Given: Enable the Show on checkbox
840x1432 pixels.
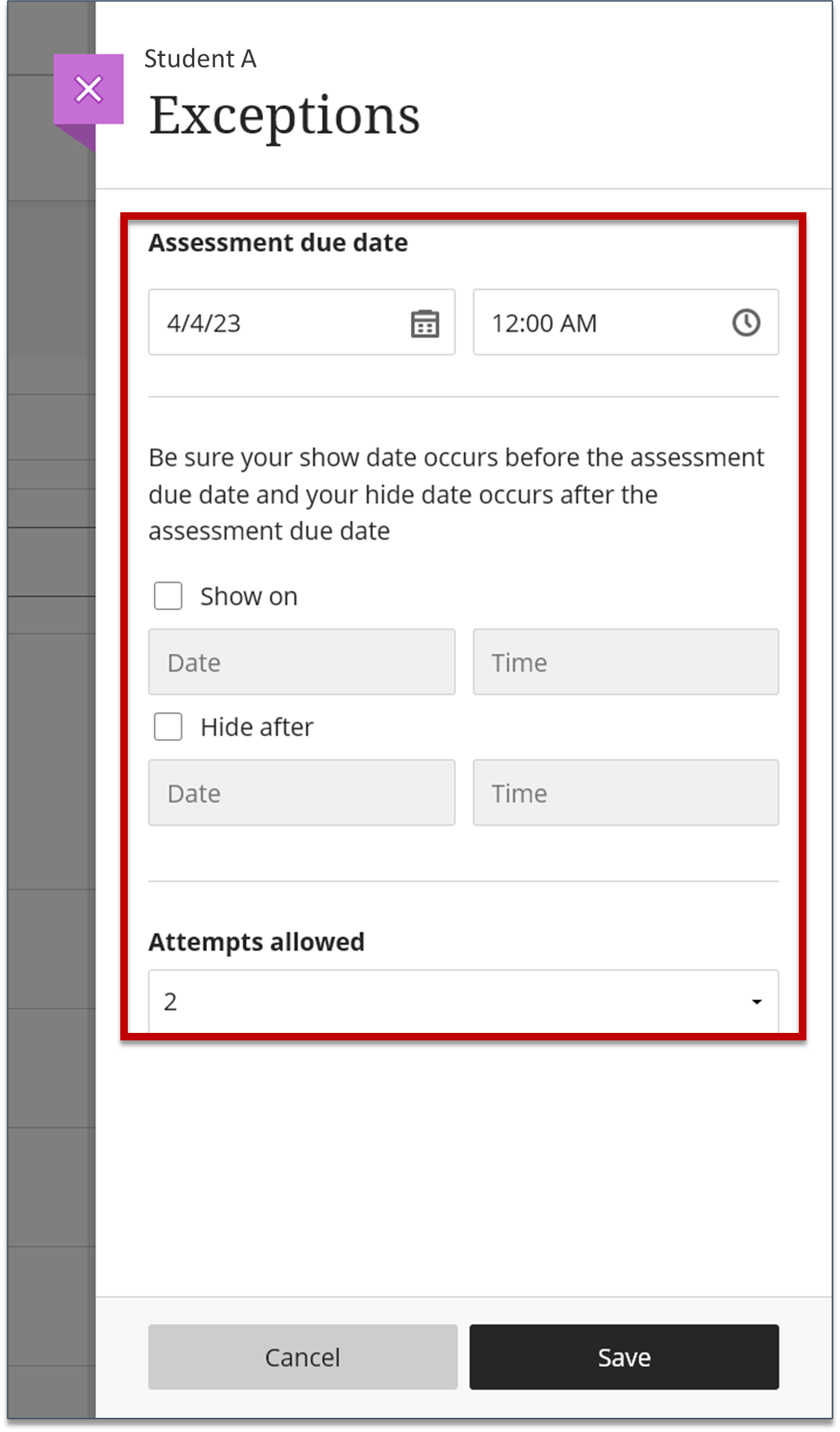Looking at the screenshot, I should pyautogui.click(x=168, y=596).
